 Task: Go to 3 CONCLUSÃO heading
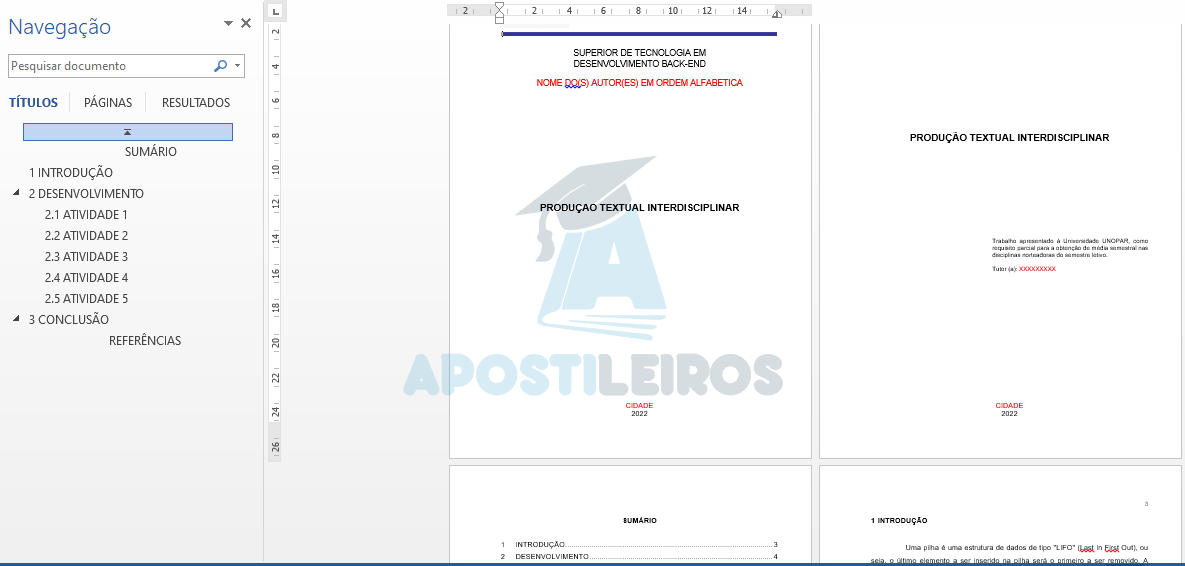tap(69, 320)
